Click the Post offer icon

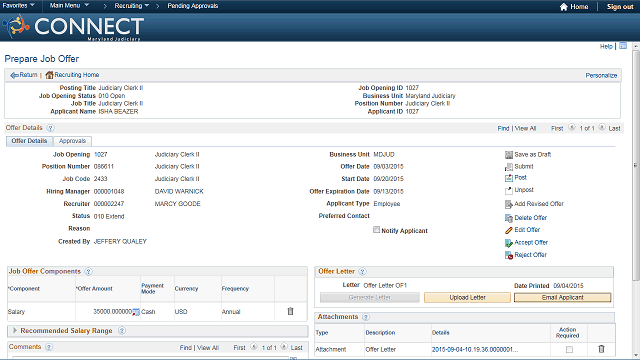pyautogui.click(x=509, y=178)
